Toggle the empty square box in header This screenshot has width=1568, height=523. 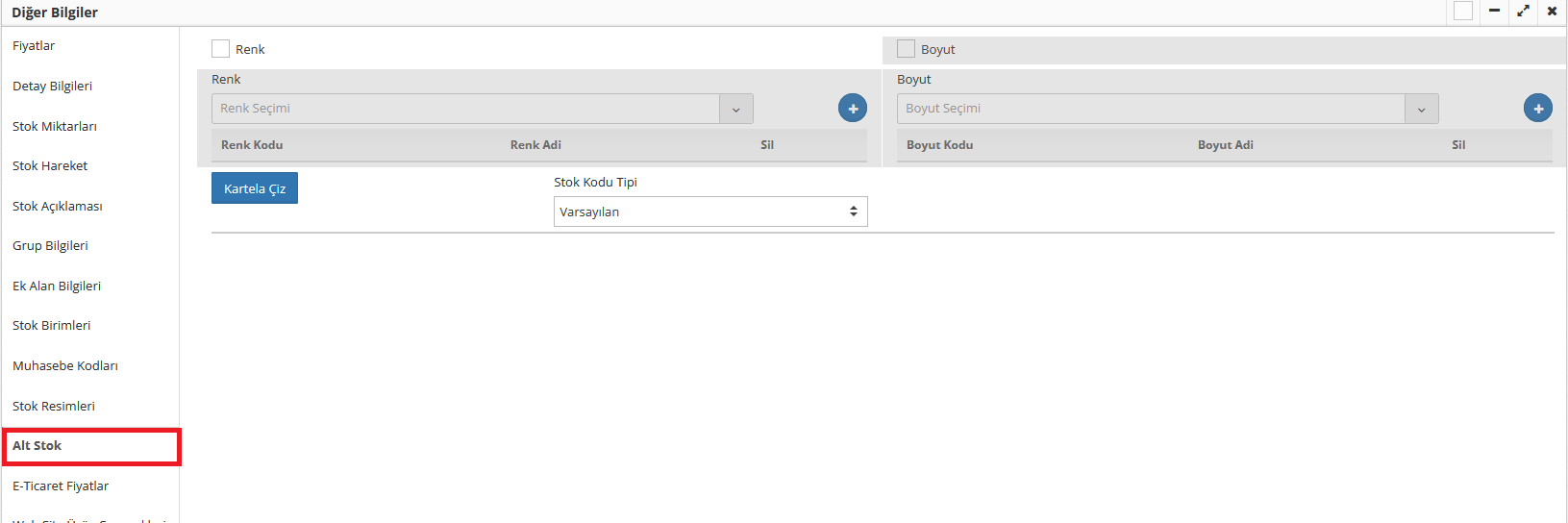tap(1462, 12)
